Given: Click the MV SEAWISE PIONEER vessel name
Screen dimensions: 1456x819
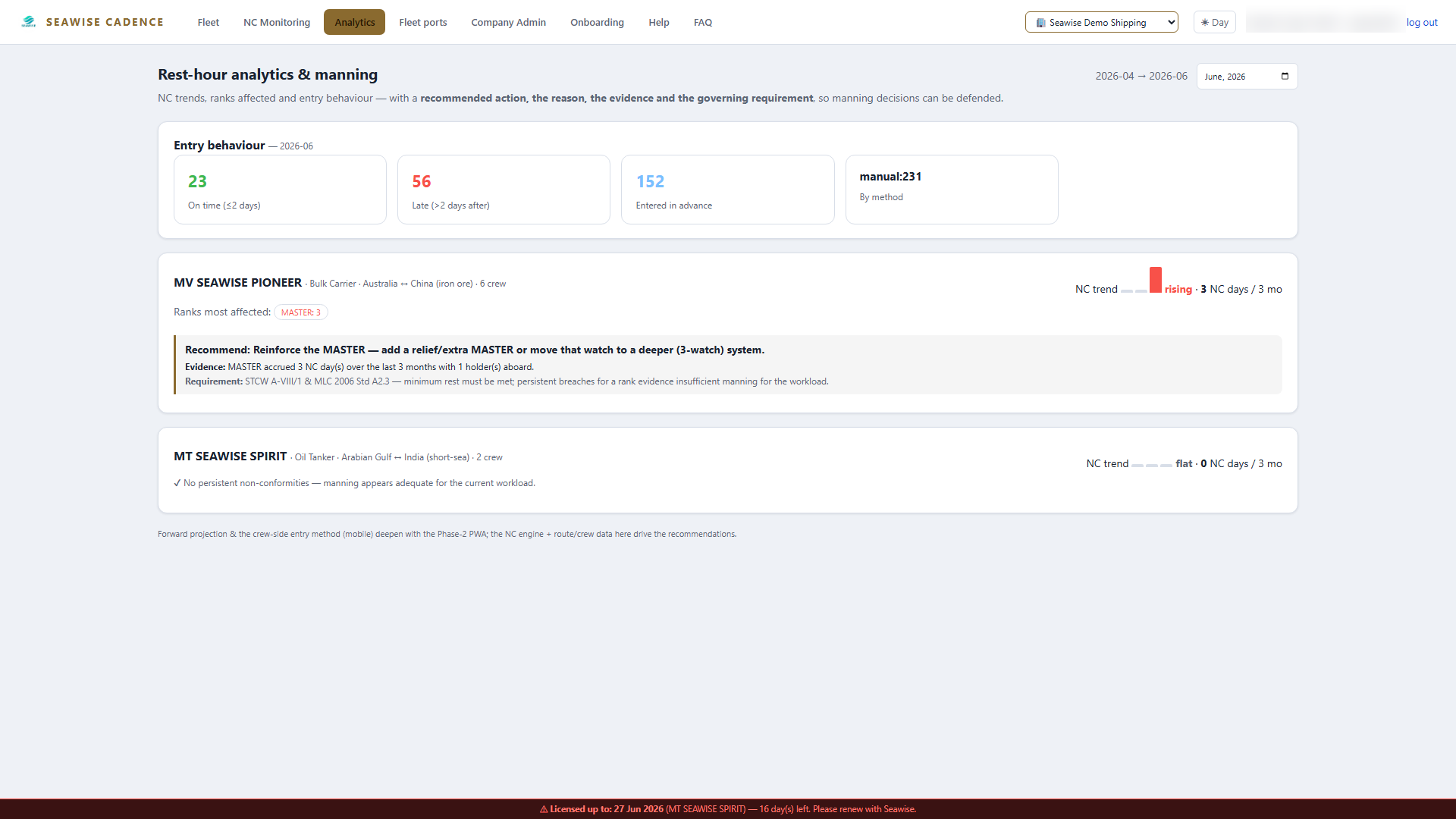Looking at the screenshot, I should tap(237, 283).
